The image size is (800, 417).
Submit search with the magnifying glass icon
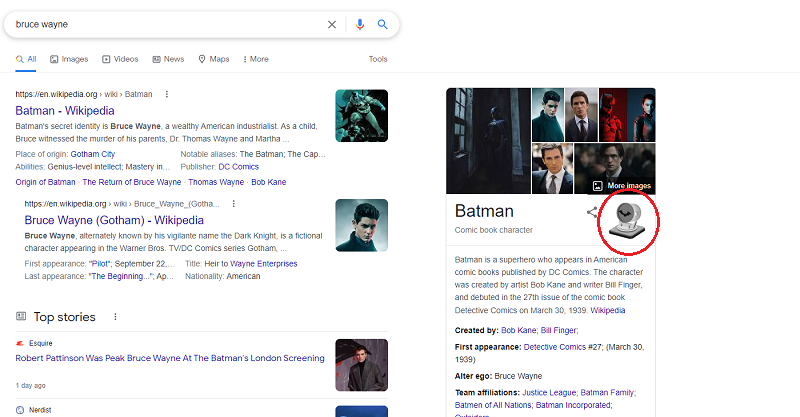(x=382, y=24)
